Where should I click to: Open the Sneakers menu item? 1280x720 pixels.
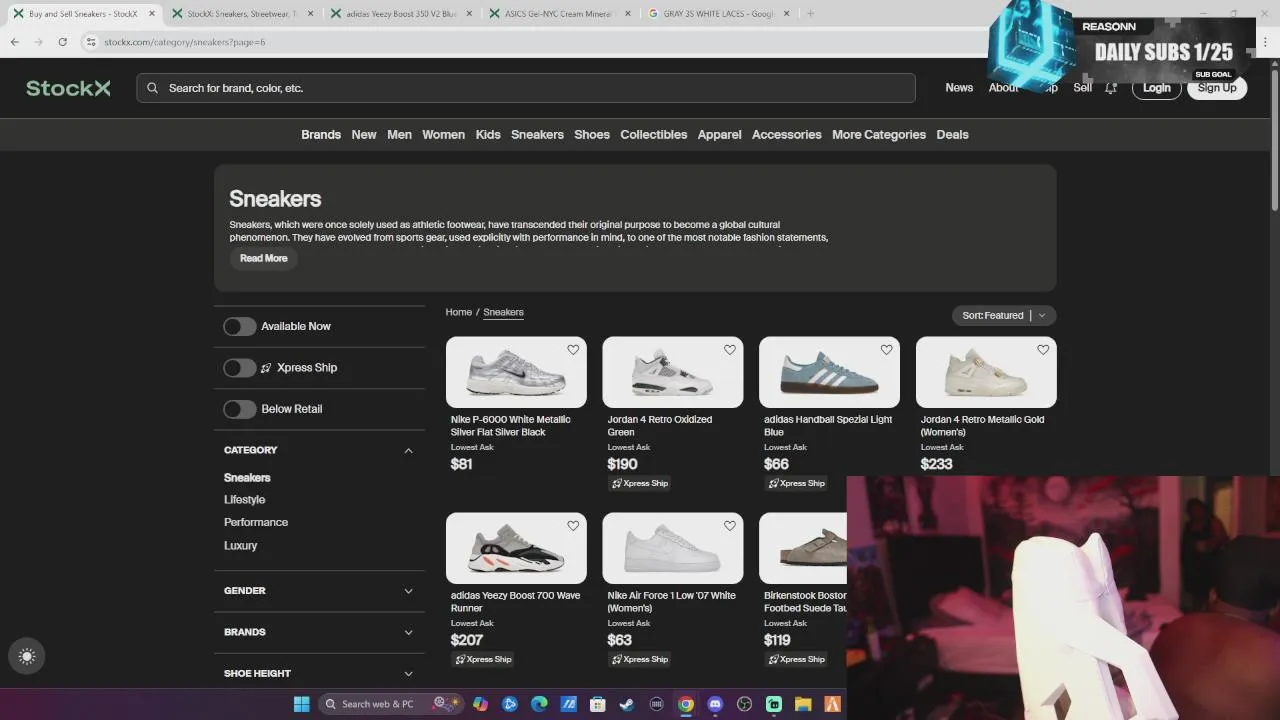click(537, 135)
